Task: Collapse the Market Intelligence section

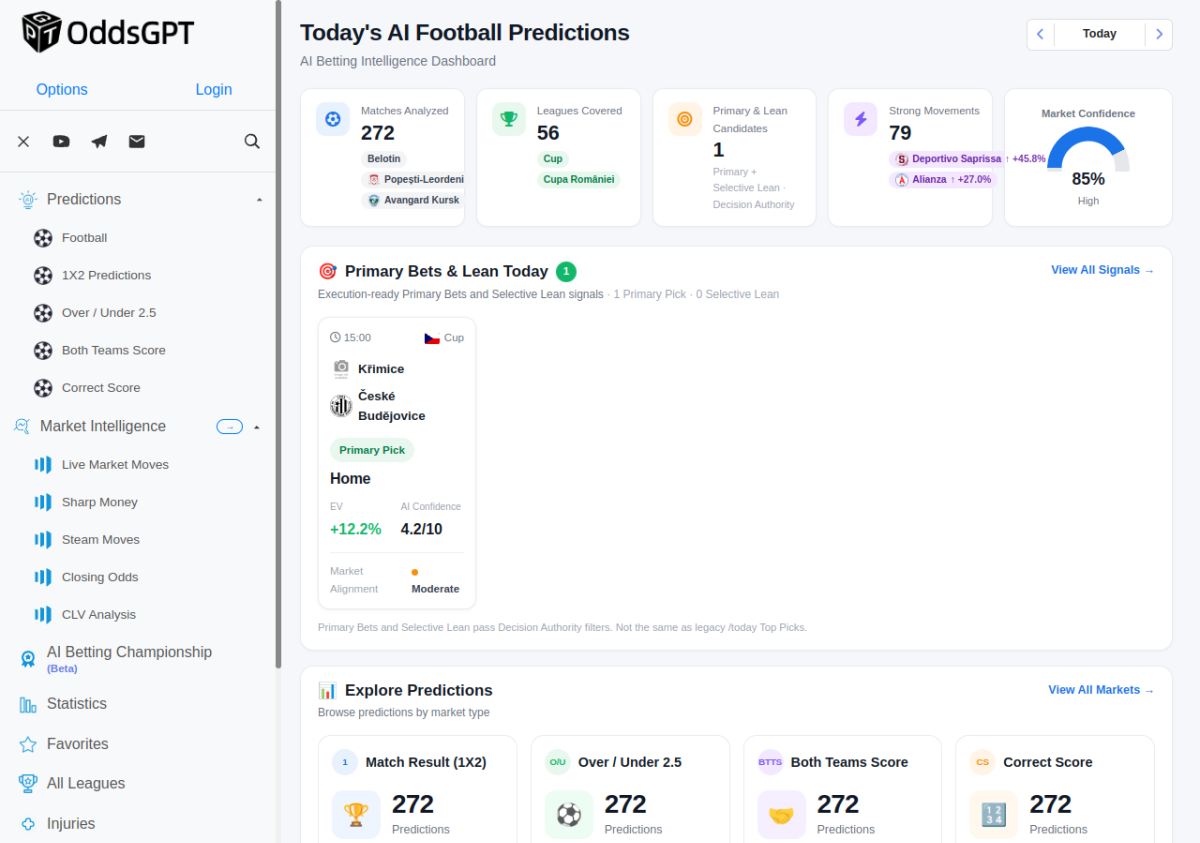Action: tap(257, 427)
